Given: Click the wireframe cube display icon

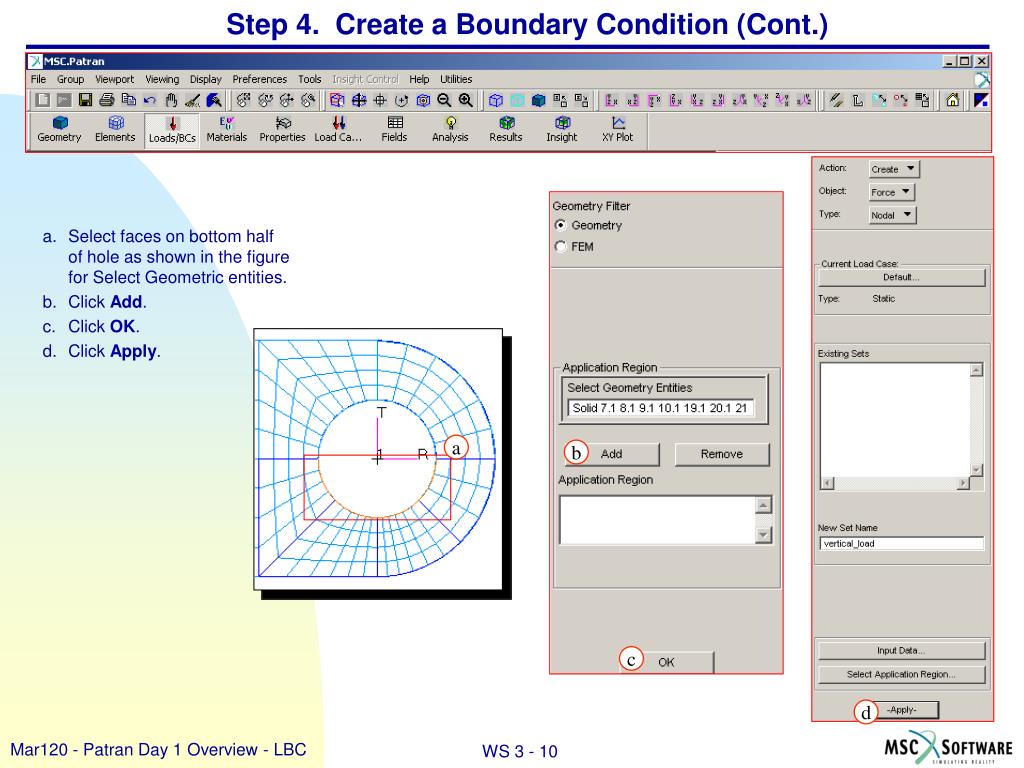Looking at the screenshot, I should click(x=496, y=100).
